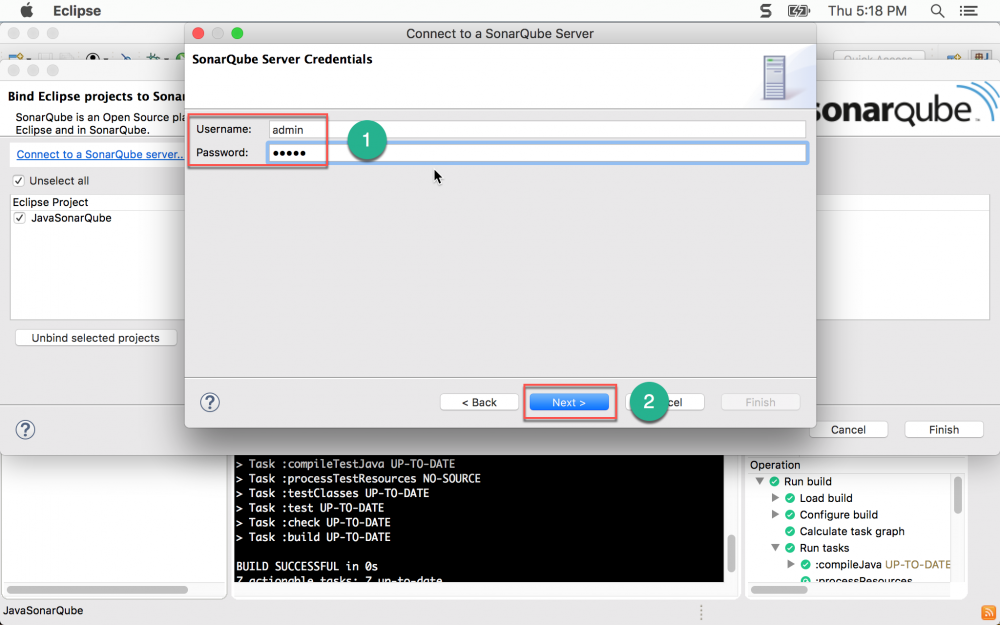Uncheck the JavaSonarQube project checkbox
1000x625 pixels.
18,218
